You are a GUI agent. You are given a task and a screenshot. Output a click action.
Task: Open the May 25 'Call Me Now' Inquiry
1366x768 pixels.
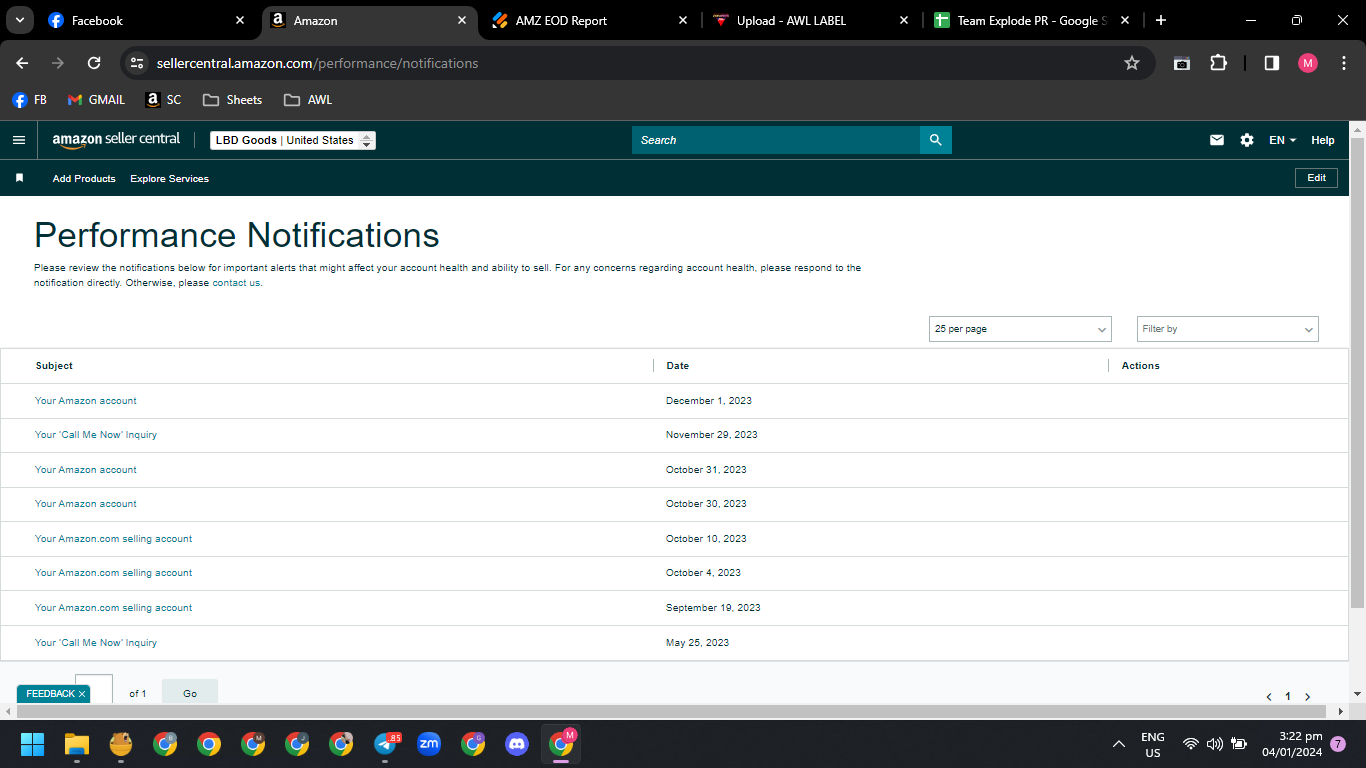coord(96,643)
